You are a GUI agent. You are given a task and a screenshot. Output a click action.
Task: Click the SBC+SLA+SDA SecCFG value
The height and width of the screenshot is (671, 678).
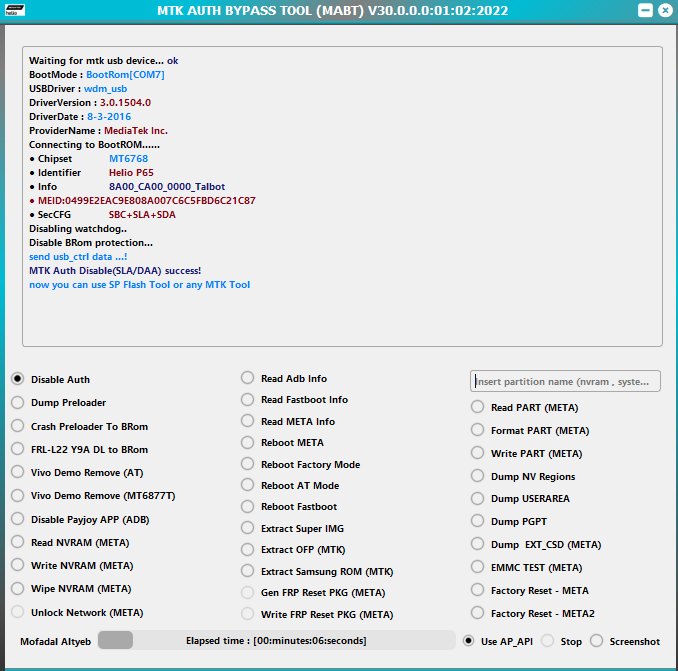(142, 215)
